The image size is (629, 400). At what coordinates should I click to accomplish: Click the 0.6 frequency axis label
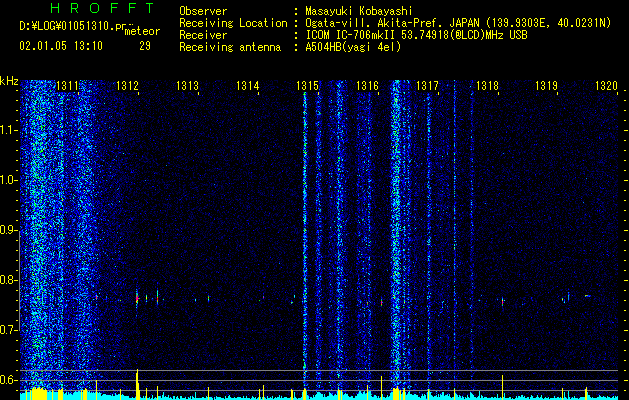(x=9, y=380)
